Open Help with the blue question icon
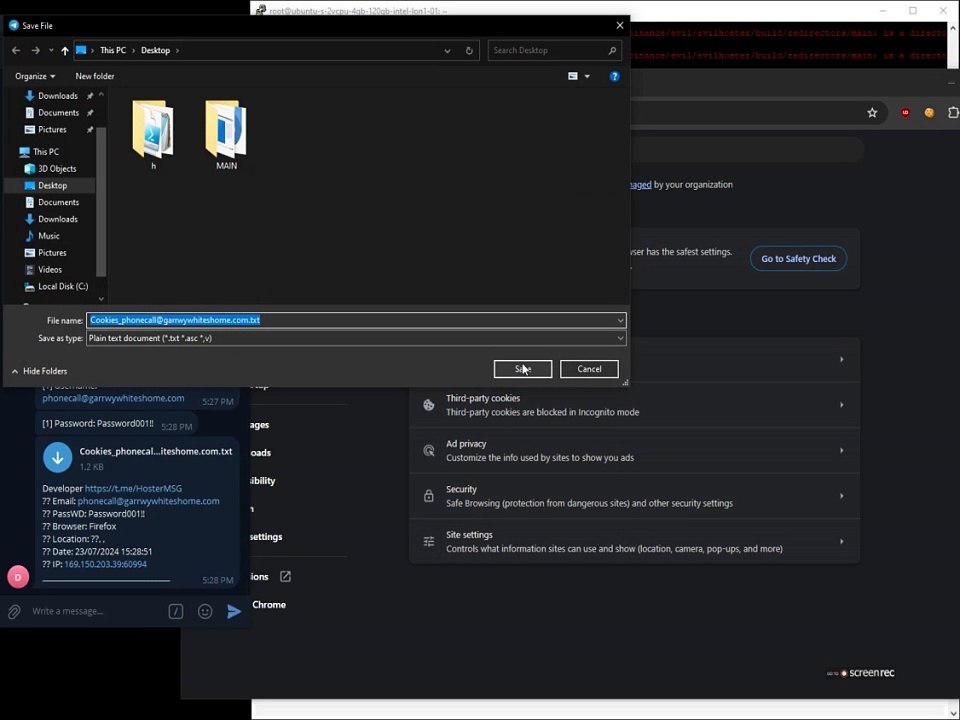This screenshot has width=960, height=720. pyautogui.click(x=615, y=76)
